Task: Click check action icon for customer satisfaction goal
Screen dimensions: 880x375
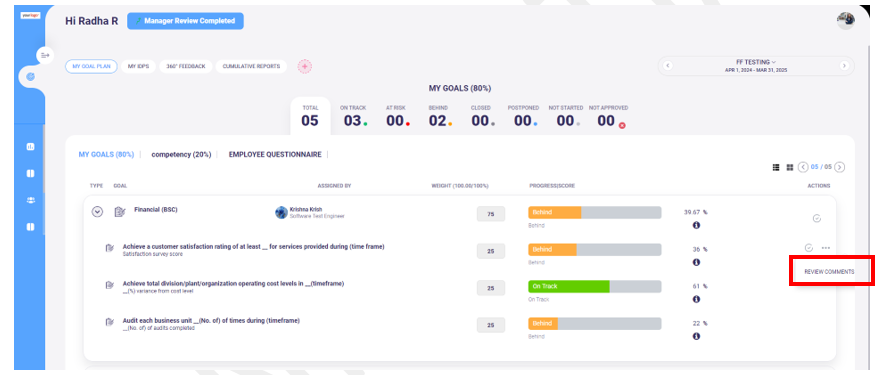Action: point(808,248)
